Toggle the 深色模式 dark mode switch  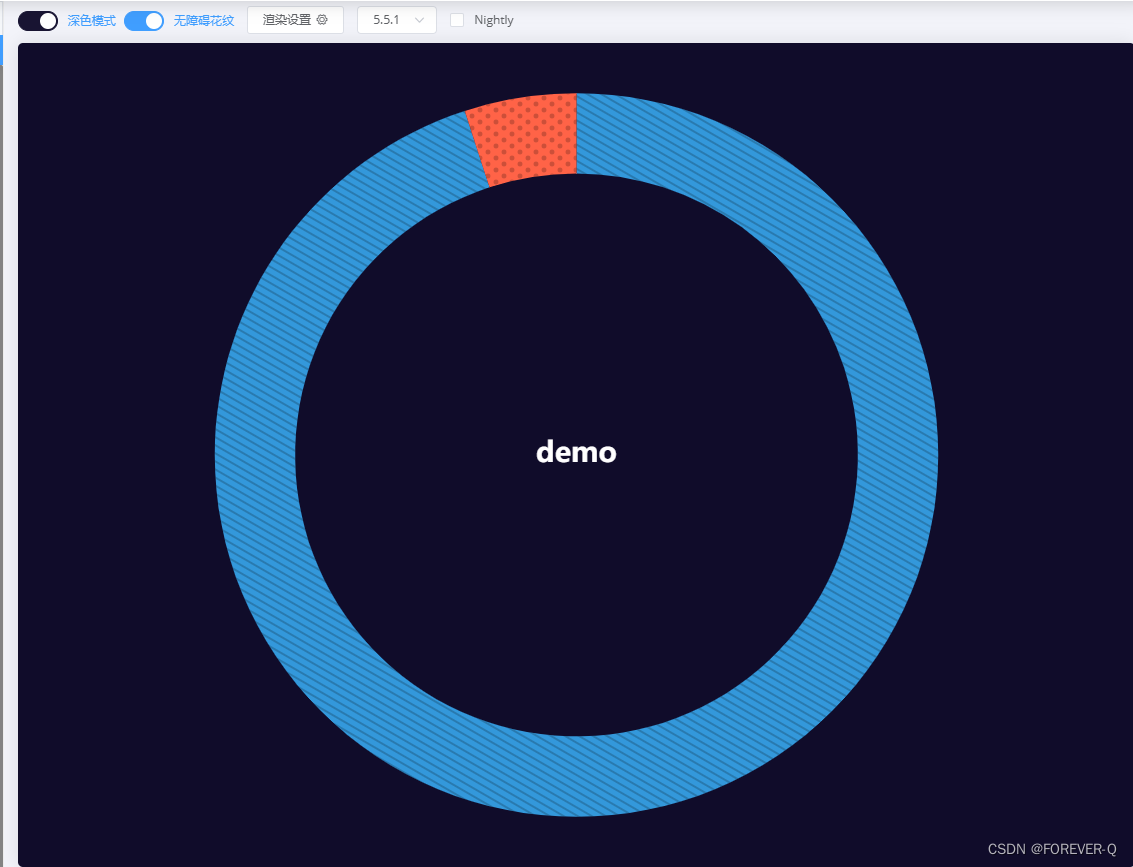[37, 20]
